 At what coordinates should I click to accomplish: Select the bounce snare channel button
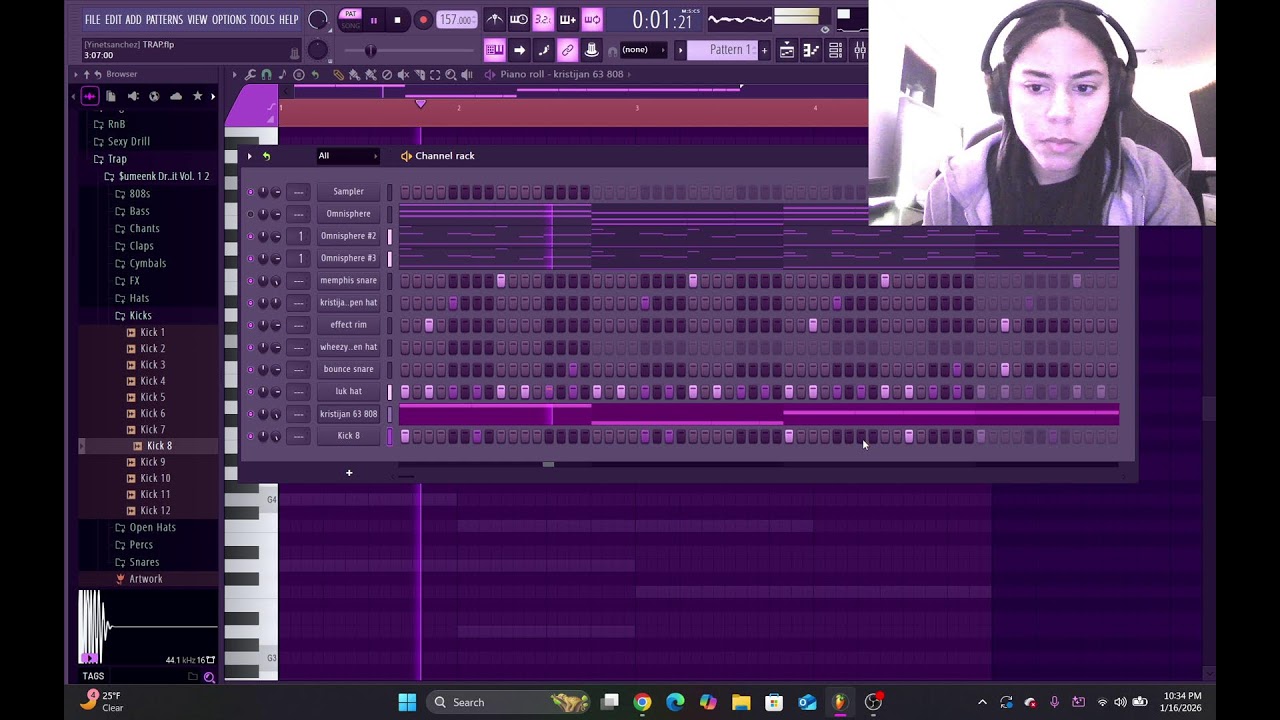(348, 369)
